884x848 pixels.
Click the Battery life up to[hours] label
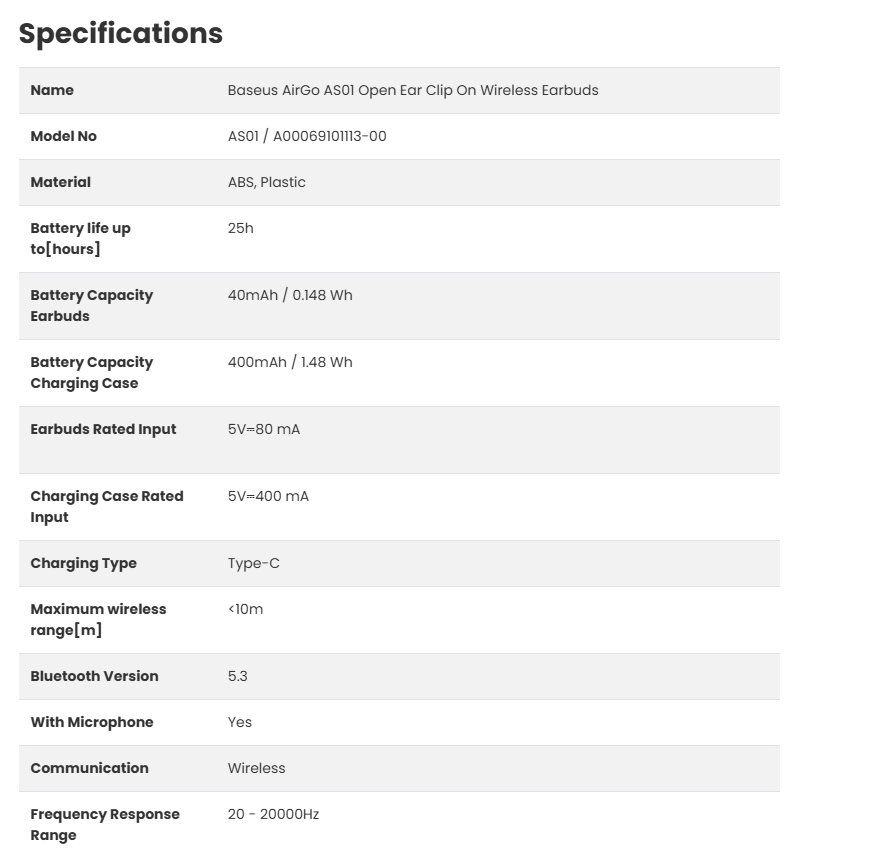pos(81,238)
